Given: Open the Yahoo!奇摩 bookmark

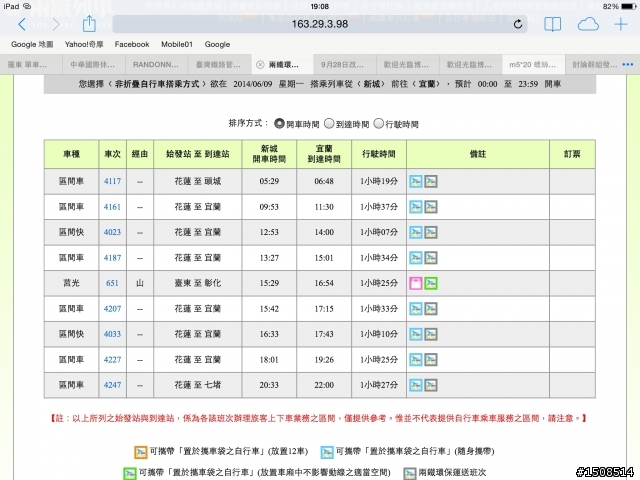Looking at the screenshot, I should coord(84,44).
